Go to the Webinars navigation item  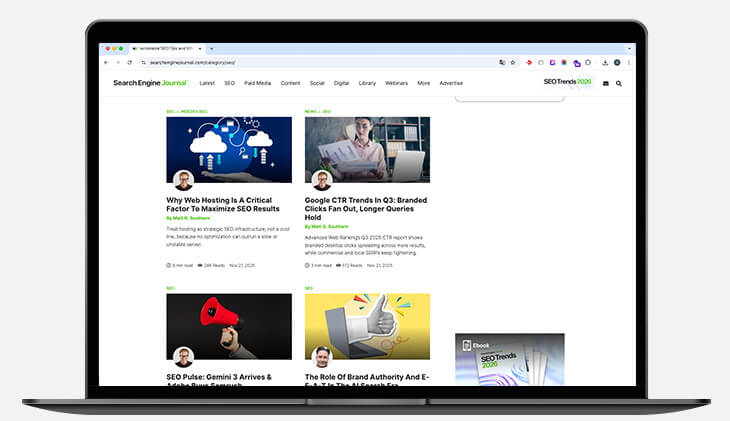click(397, 83)
